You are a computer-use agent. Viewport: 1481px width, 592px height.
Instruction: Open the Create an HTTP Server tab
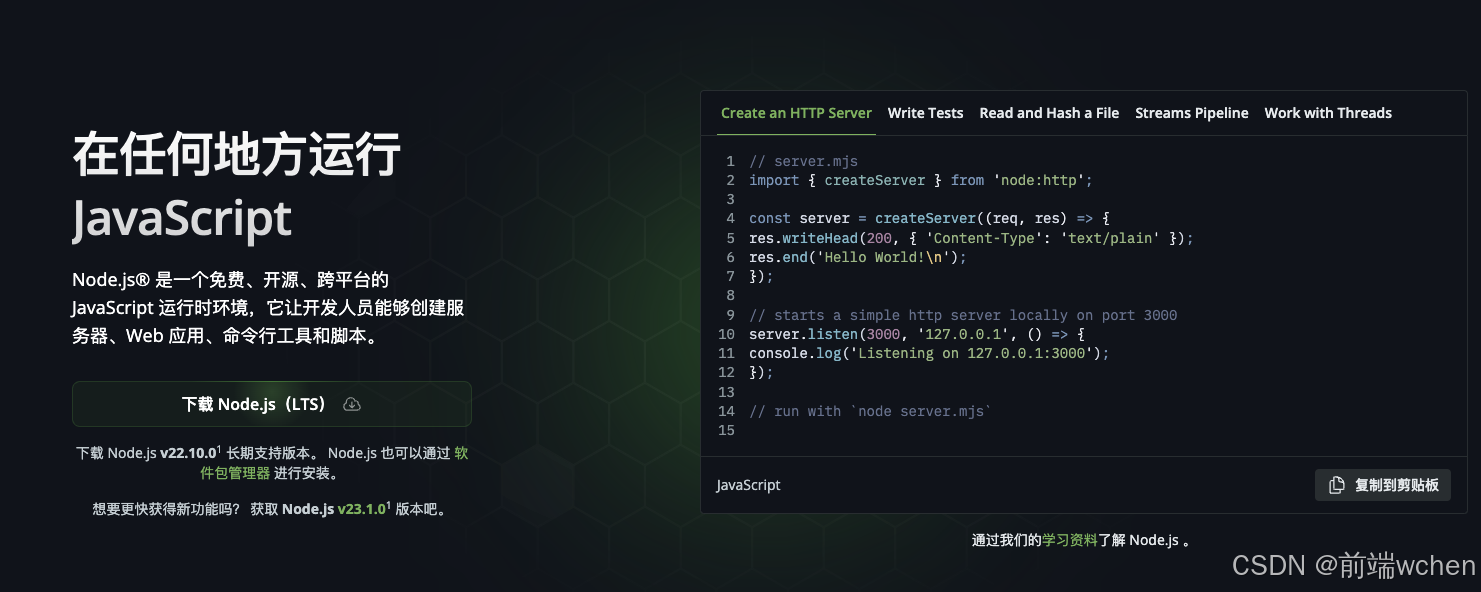(796, 113)
